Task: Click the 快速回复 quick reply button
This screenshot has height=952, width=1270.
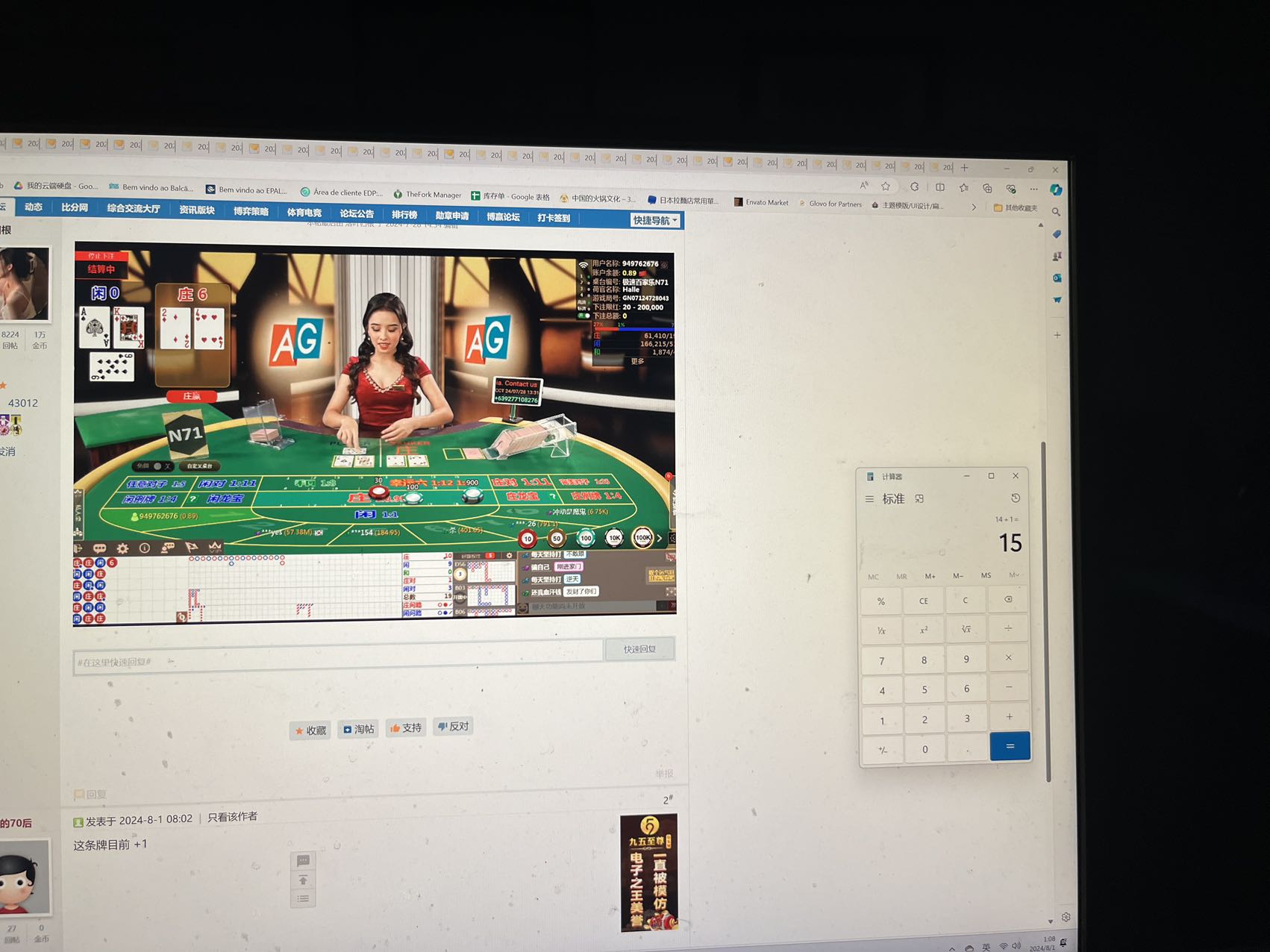Action: click(639, 649)
